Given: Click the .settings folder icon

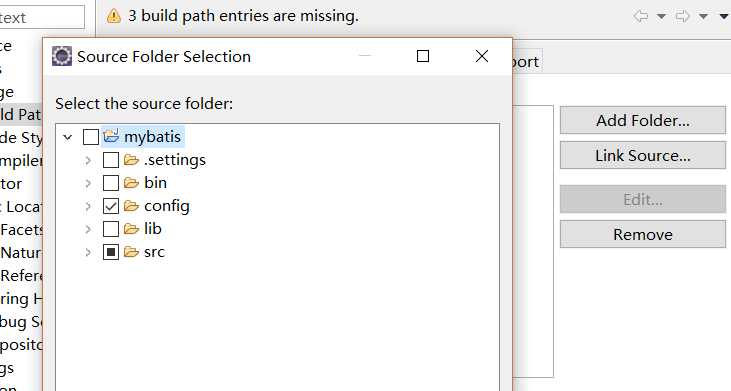Looking at the screenshot, I should click(131, 160).
